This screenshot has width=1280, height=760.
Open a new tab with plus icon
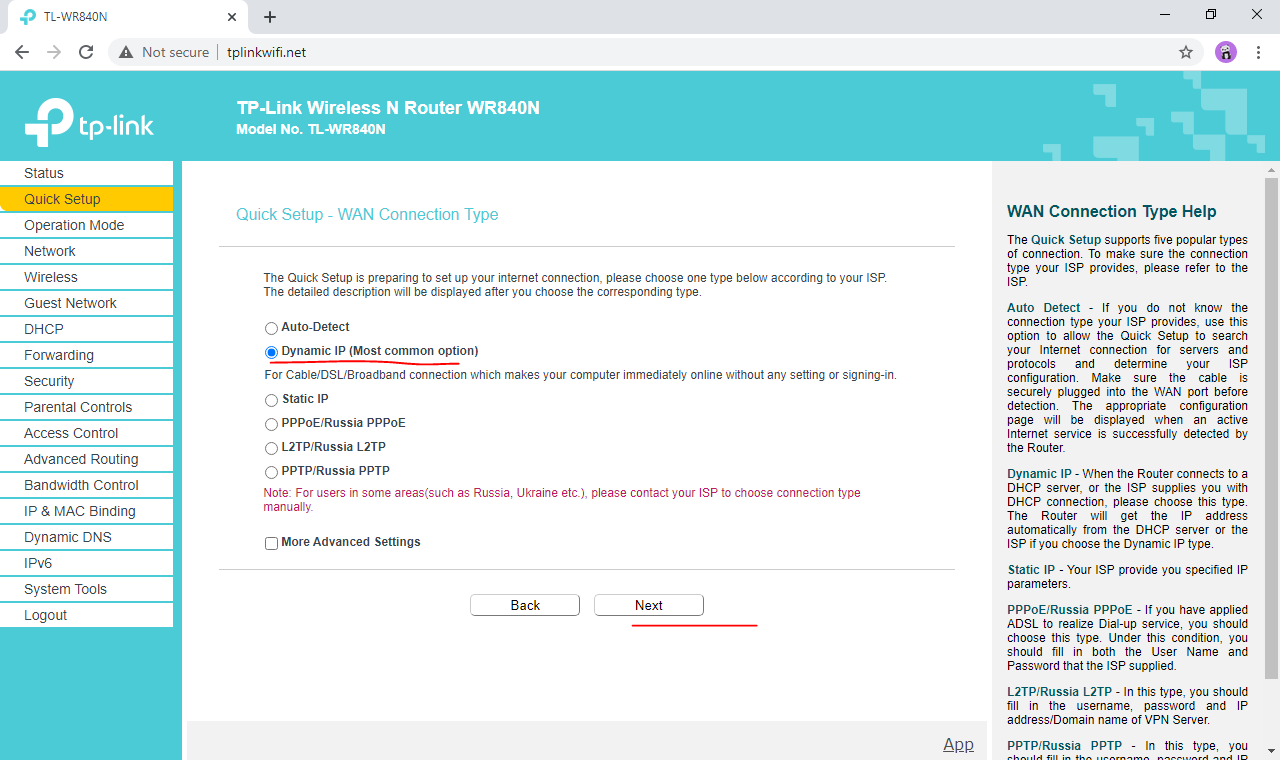tap(270, 17)
